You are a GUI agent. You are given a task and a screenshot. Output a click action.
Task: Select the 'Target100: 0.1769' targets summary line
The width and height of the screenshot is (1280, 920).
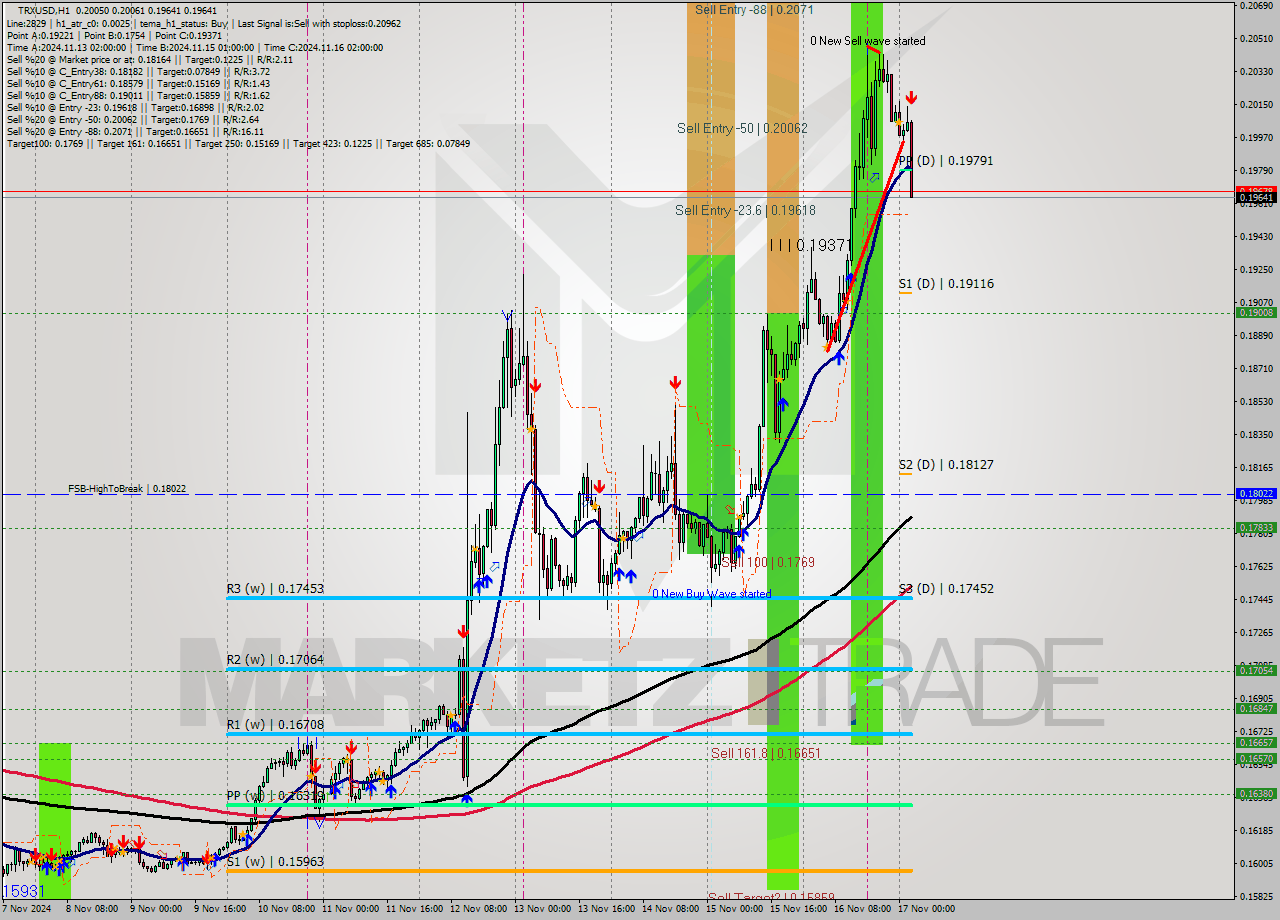coord(238,143)
